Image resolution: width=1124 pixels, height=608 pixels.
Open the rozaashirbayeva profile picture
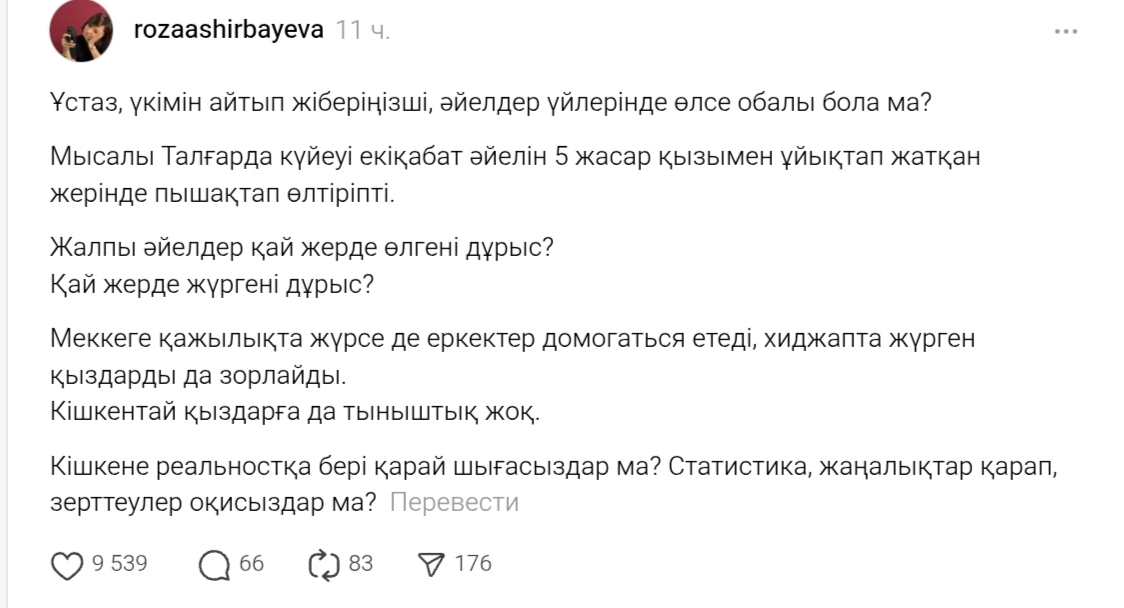[x=81, y=31]
